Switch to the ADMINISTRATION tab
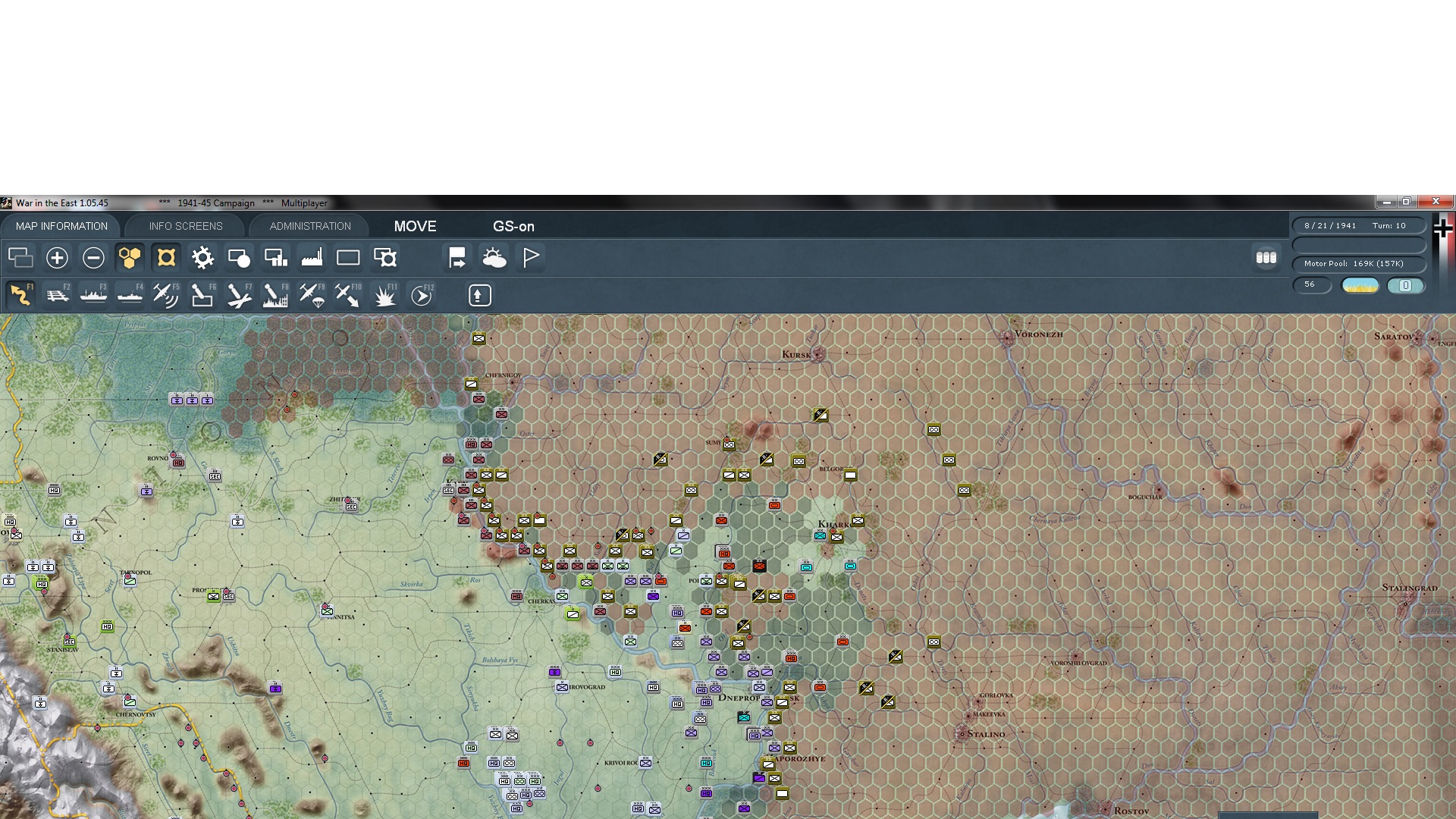This screenshot has height=819, width=1456. 310,226
